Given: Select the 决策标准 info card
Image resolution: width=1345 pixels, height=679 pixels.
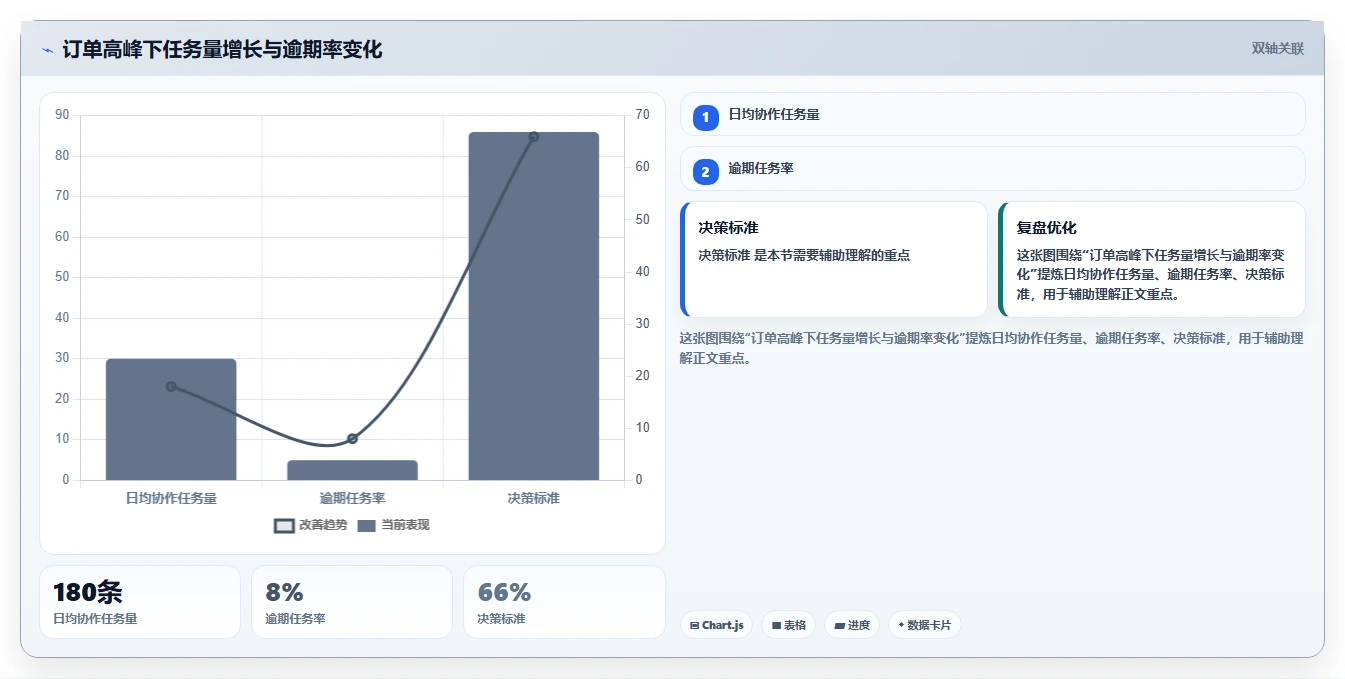Looking at the screenshot, I should coord(833,259).
